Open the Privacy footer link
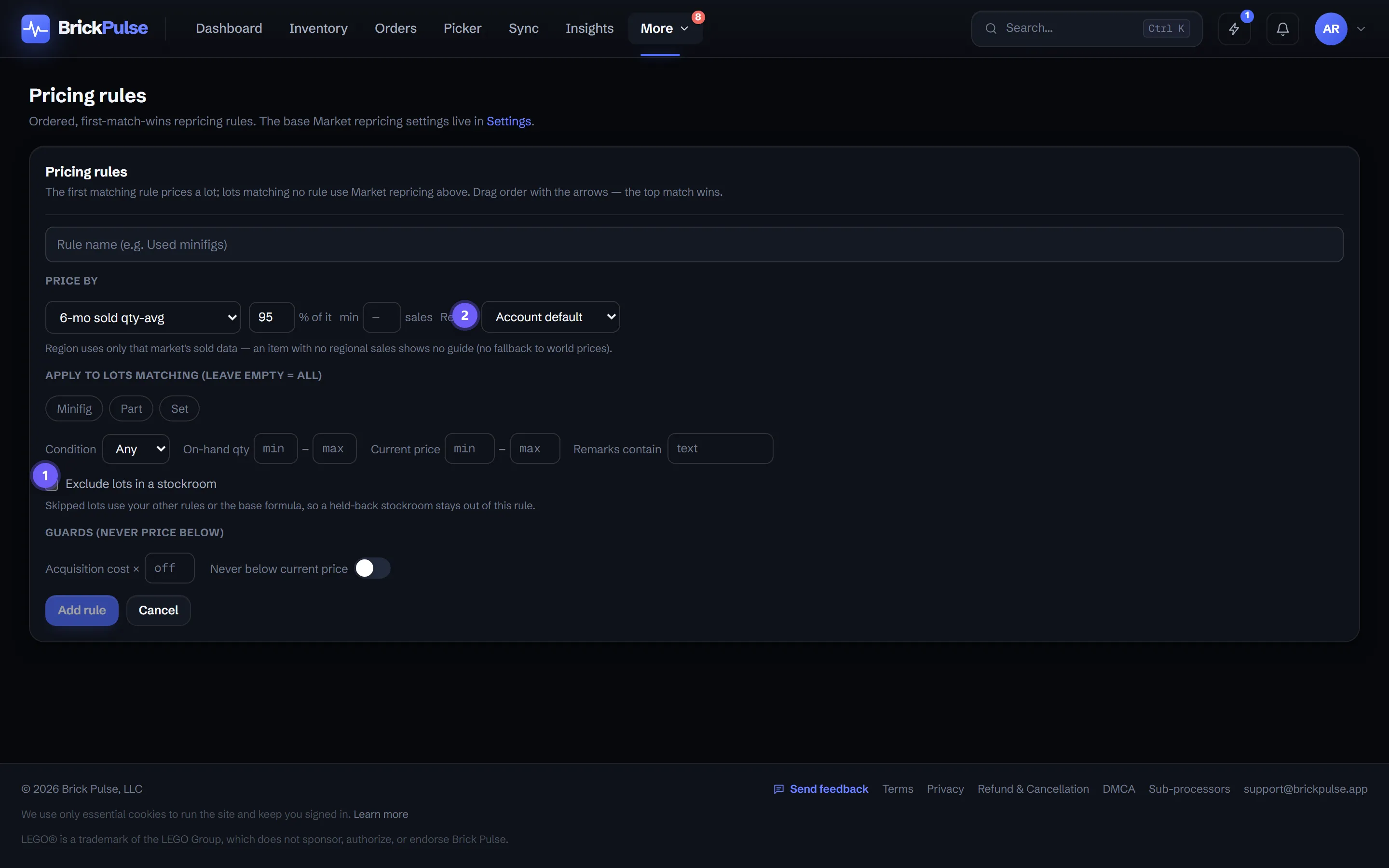 click(x=945, y=789)
